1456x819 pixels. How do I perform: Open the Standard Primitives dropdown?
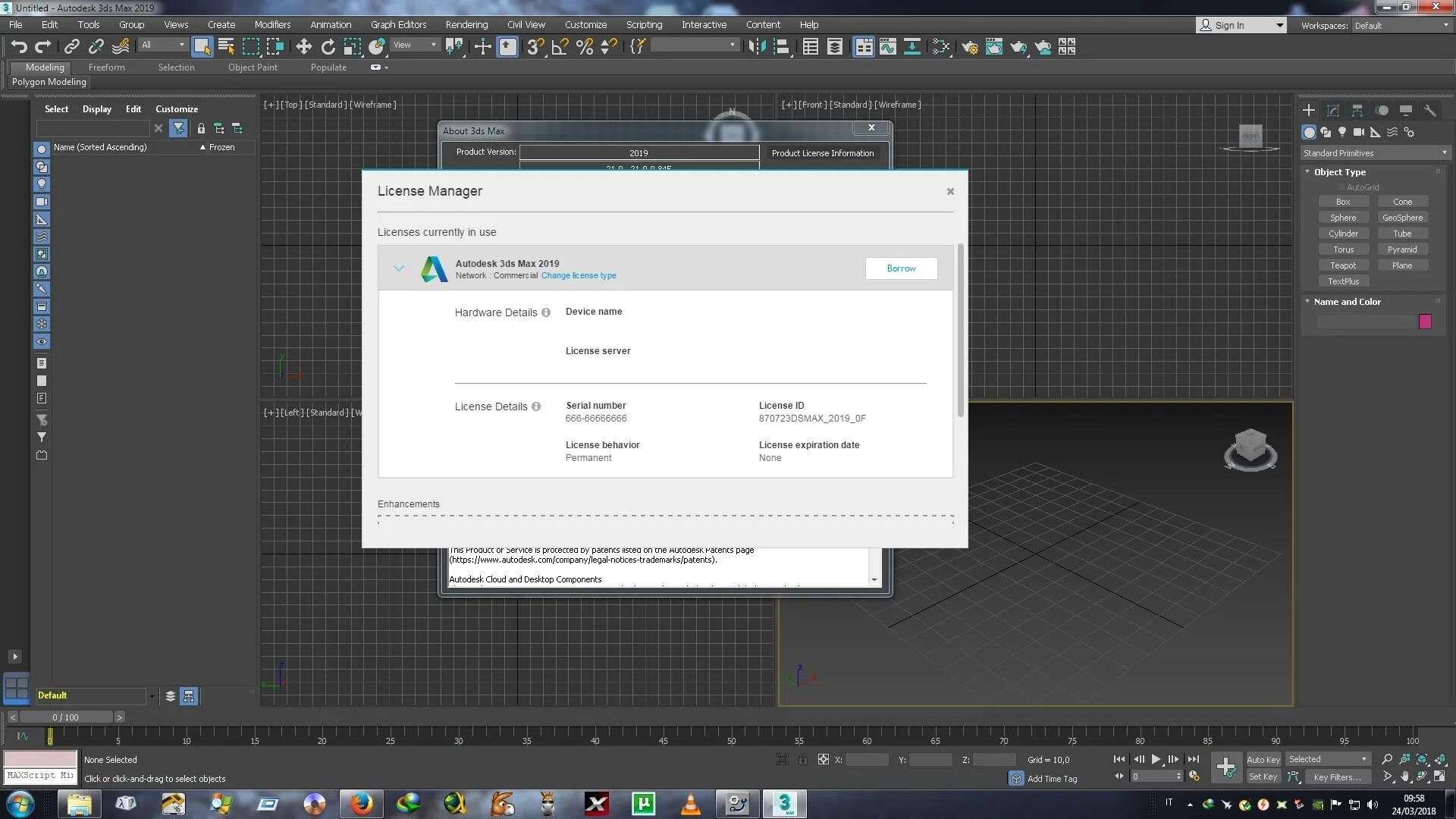coord(1374,153)
